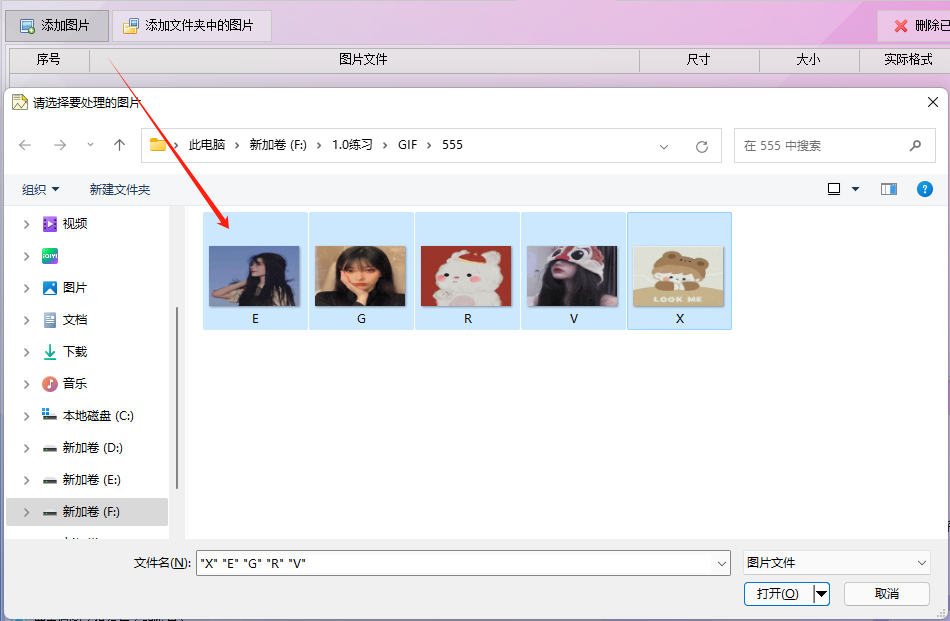The height and width of the screenshot is (621, 950).
Task: Click the search magnifier icon
Action: point(915,145)
